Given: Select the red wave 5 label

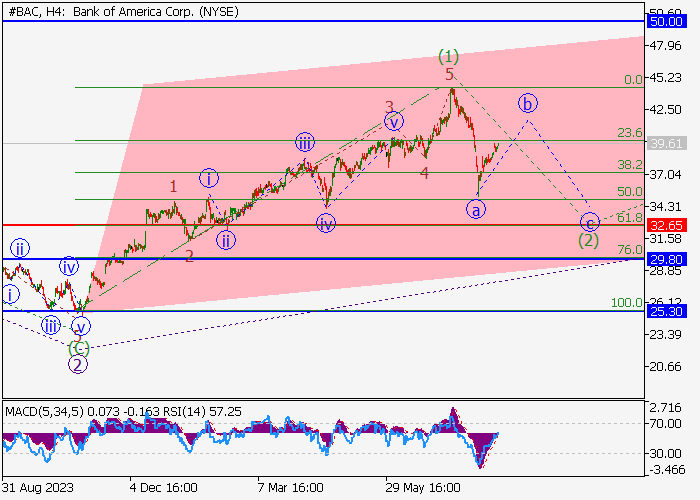Looking at the screenshot, I should (x=450, y=75).
